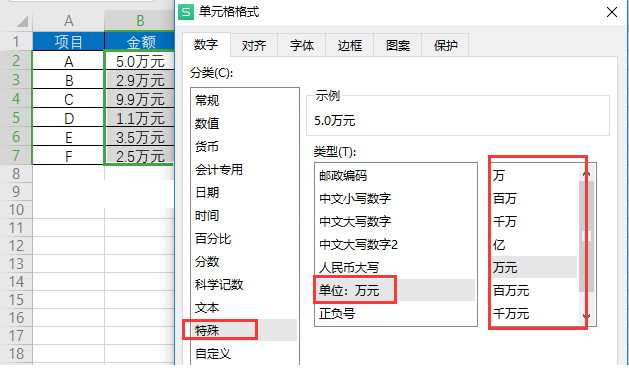Select row 8 header
Screen dimensions: 629x370
[x=16, y=174]
